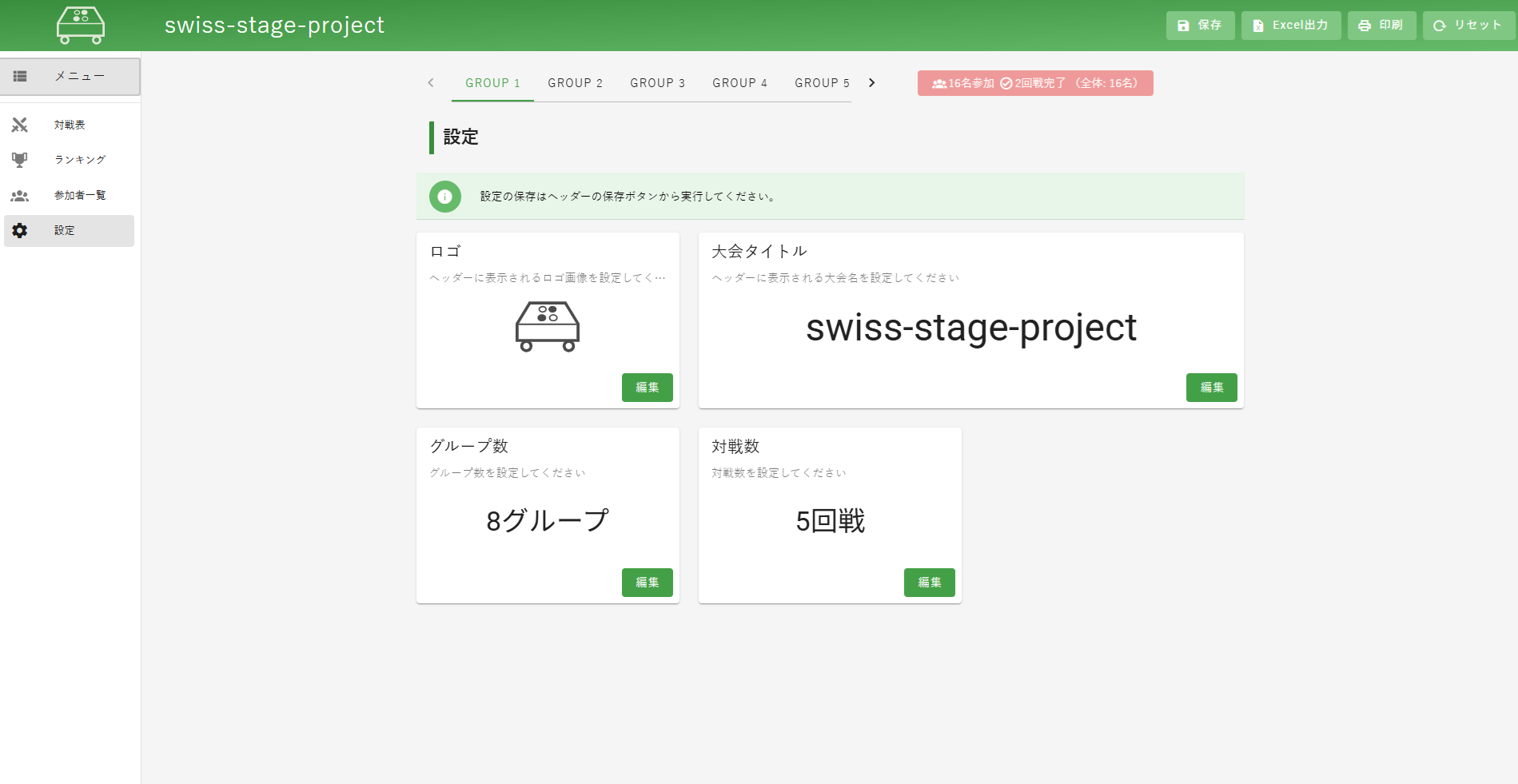
Task: Select the GROUP 4 tab
Action: coord(739,83)
